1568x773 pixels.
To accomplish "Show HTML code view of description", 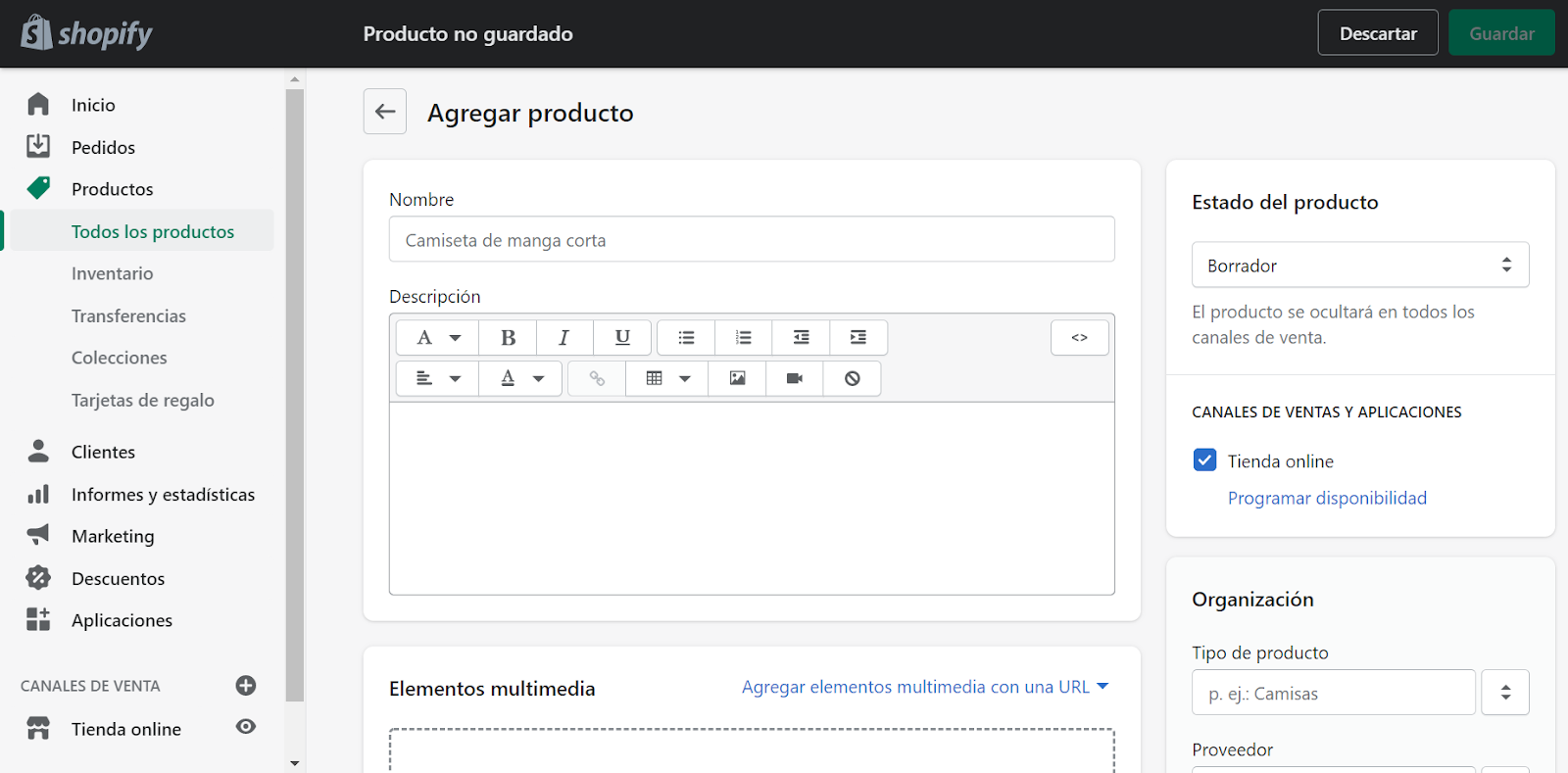I will click(x=1079, y=337).
